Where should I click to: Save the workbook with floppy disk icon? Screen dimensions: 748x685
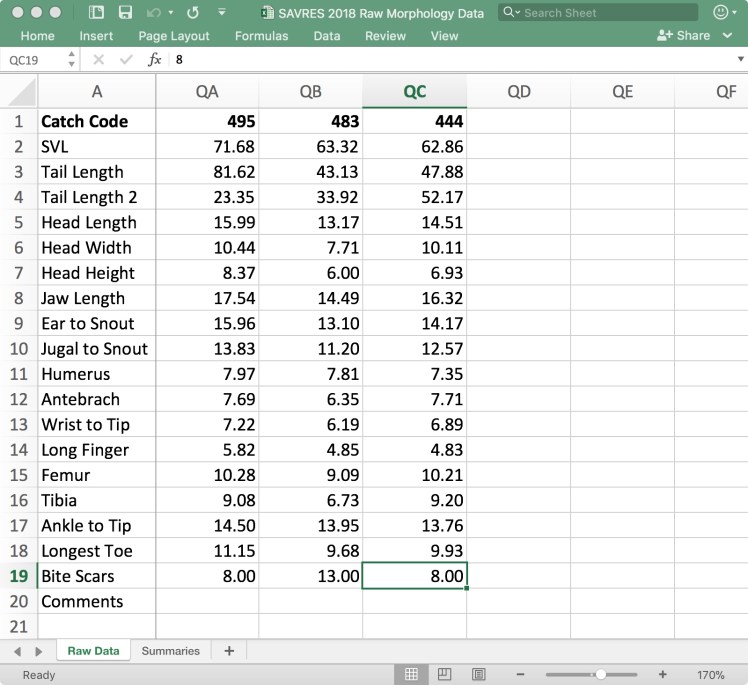[125, 12]
